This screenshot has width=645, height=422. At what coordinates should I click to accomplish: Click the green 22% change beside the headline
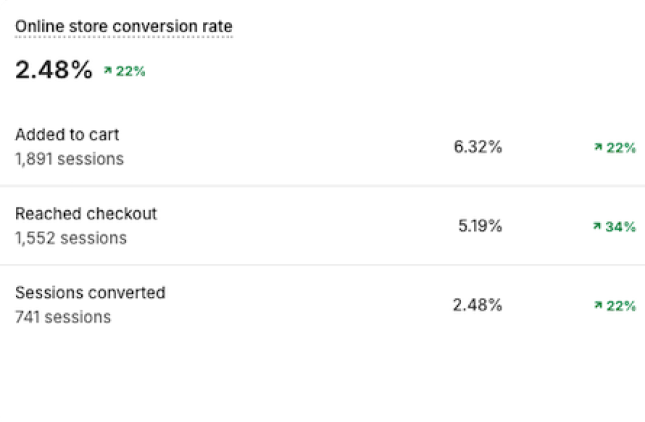(x=130, y=72)
